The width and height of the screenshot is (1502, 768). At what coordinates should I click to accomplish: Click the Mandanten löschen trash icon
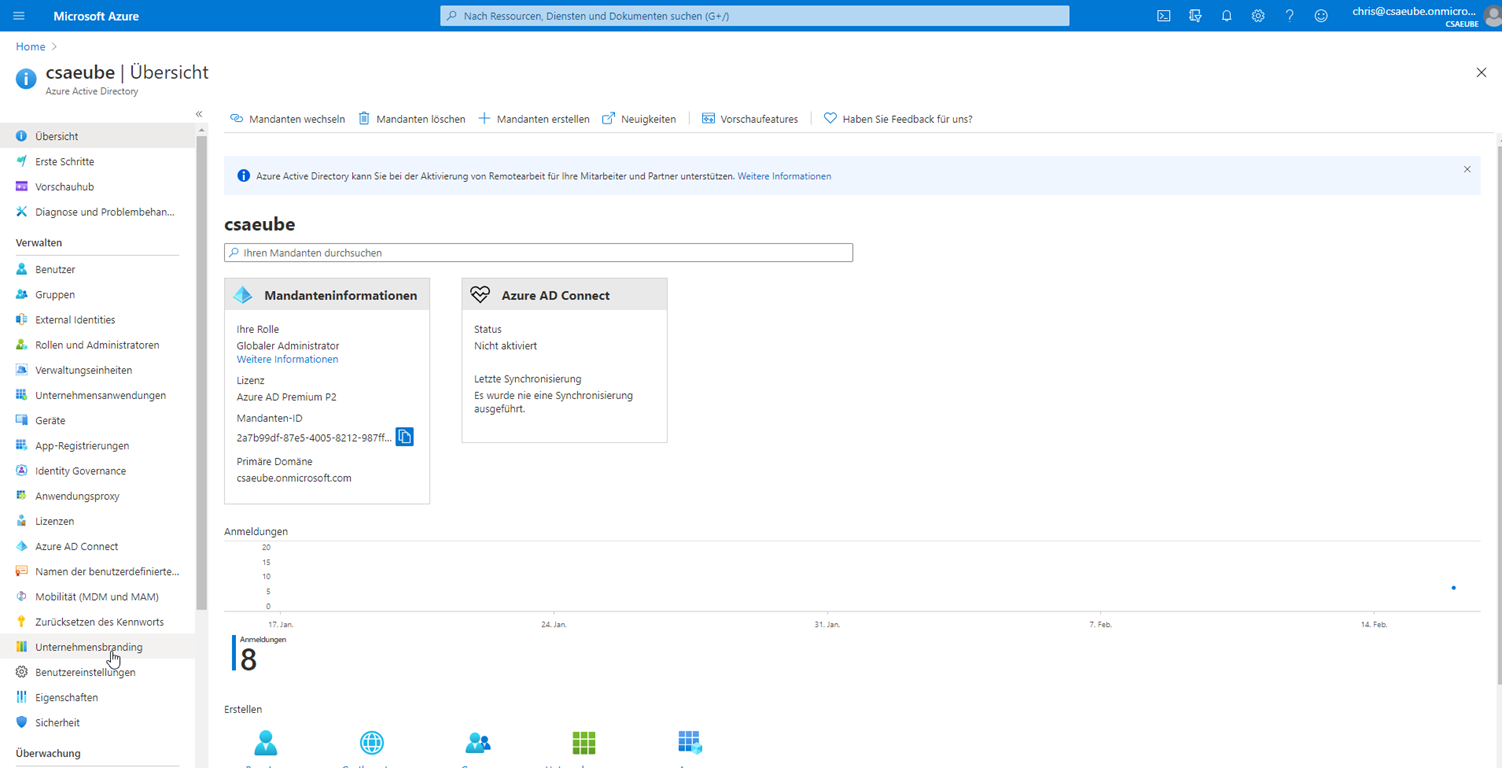point(364,118)
